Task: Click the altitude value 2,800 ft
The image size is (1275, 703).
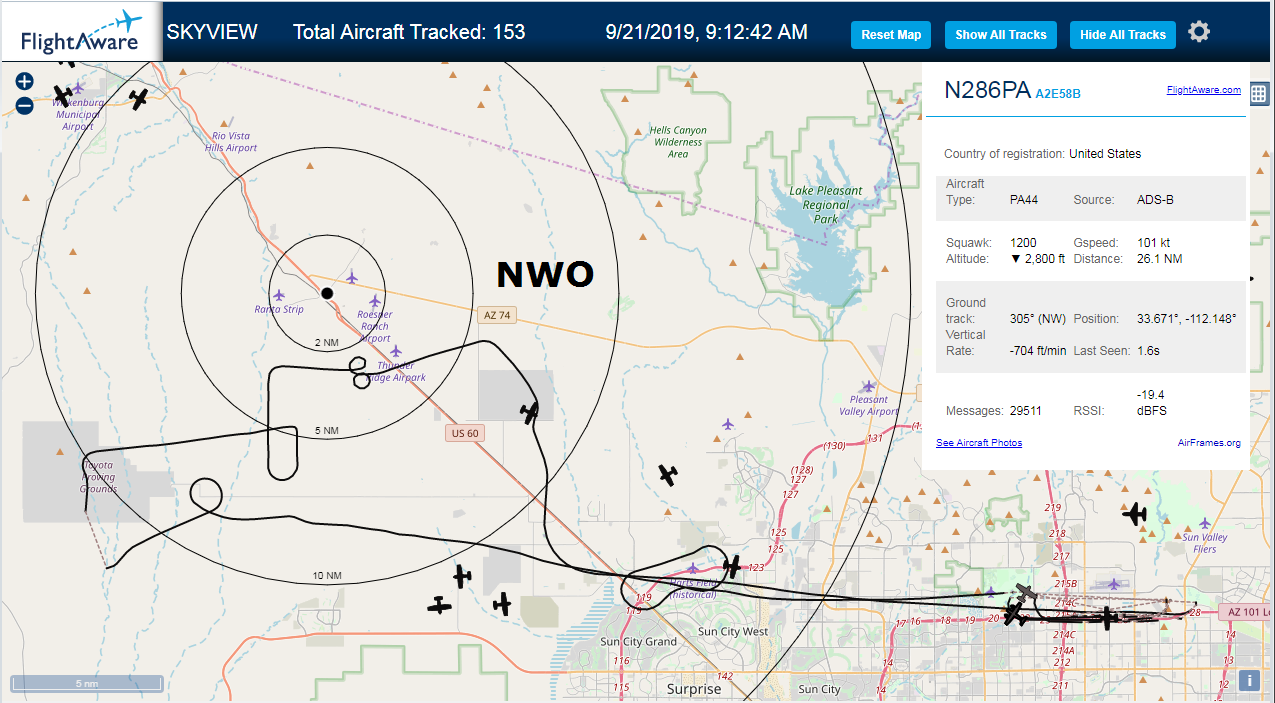Action: [x=1038, y=259]
